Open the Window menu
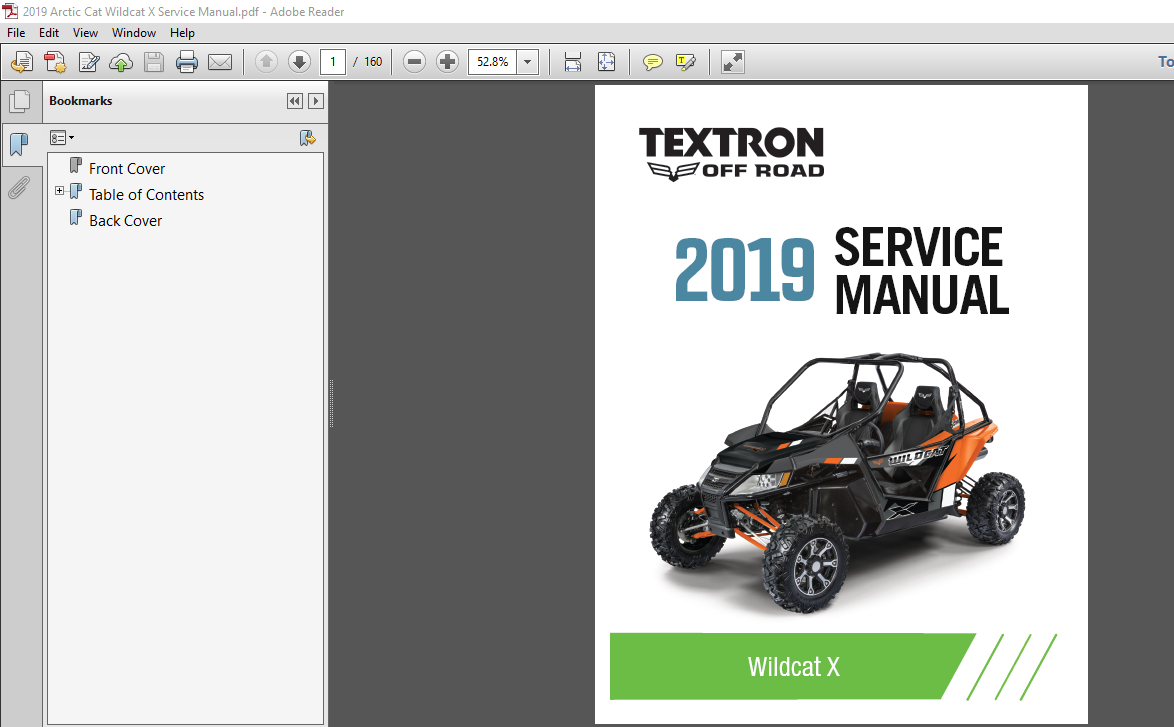The width and height of the screenshot is (1174, 727). [x=133, y=33]
